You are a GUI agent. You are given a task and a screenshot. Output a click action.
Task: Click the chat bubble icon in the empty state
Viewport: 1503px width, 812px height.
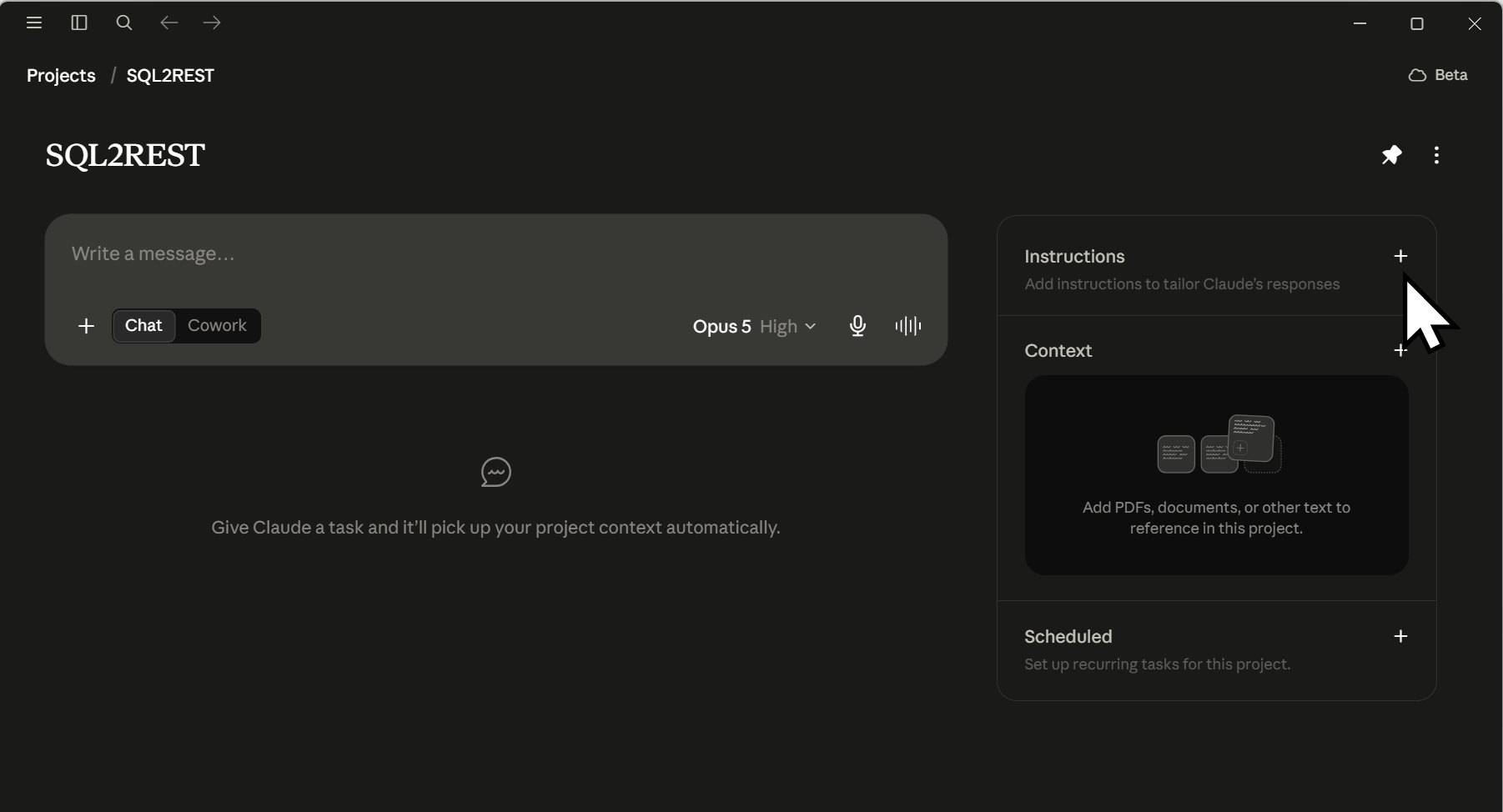496,473
